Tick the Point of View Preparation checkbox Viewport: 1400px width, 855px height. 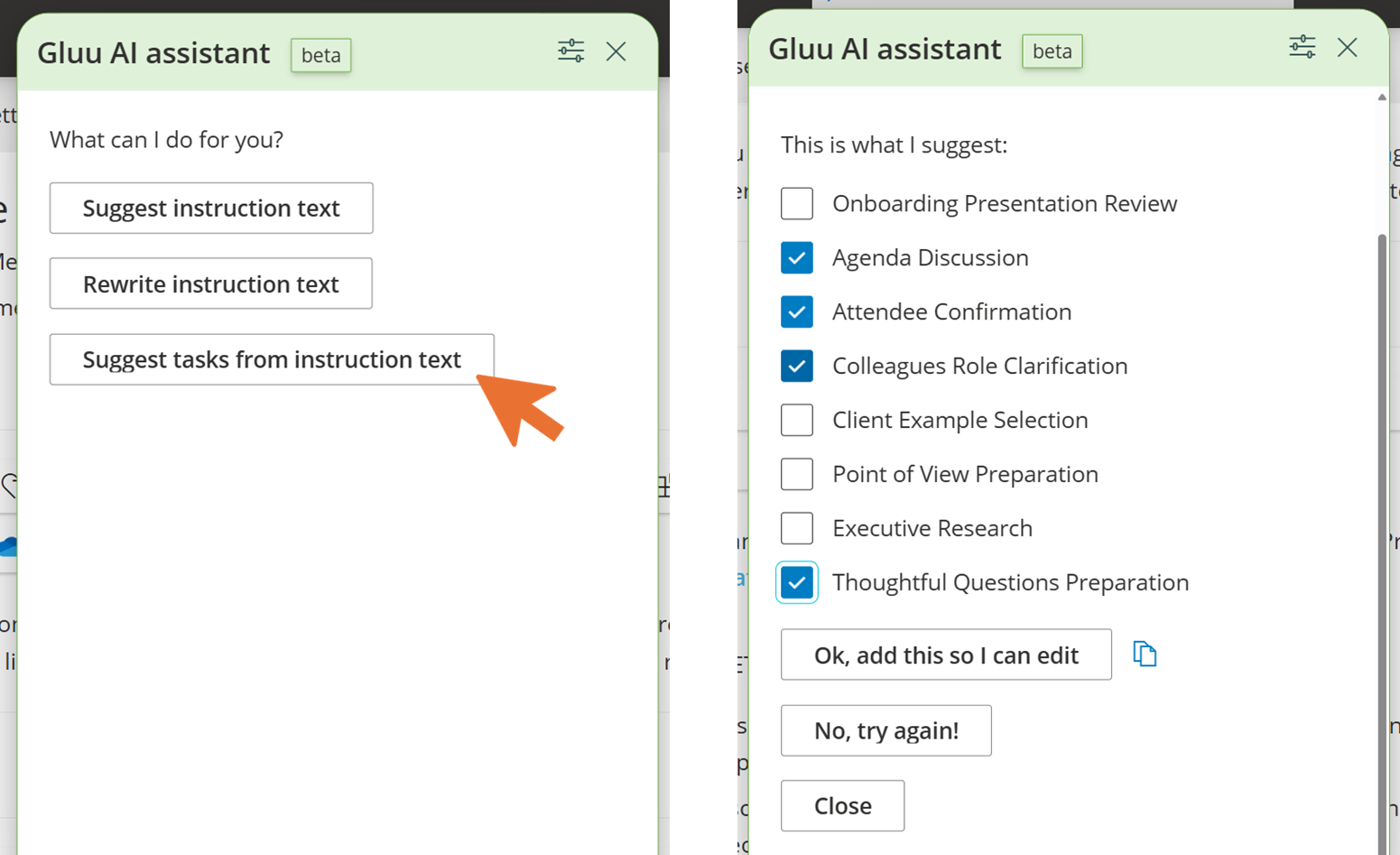[797, 475]
